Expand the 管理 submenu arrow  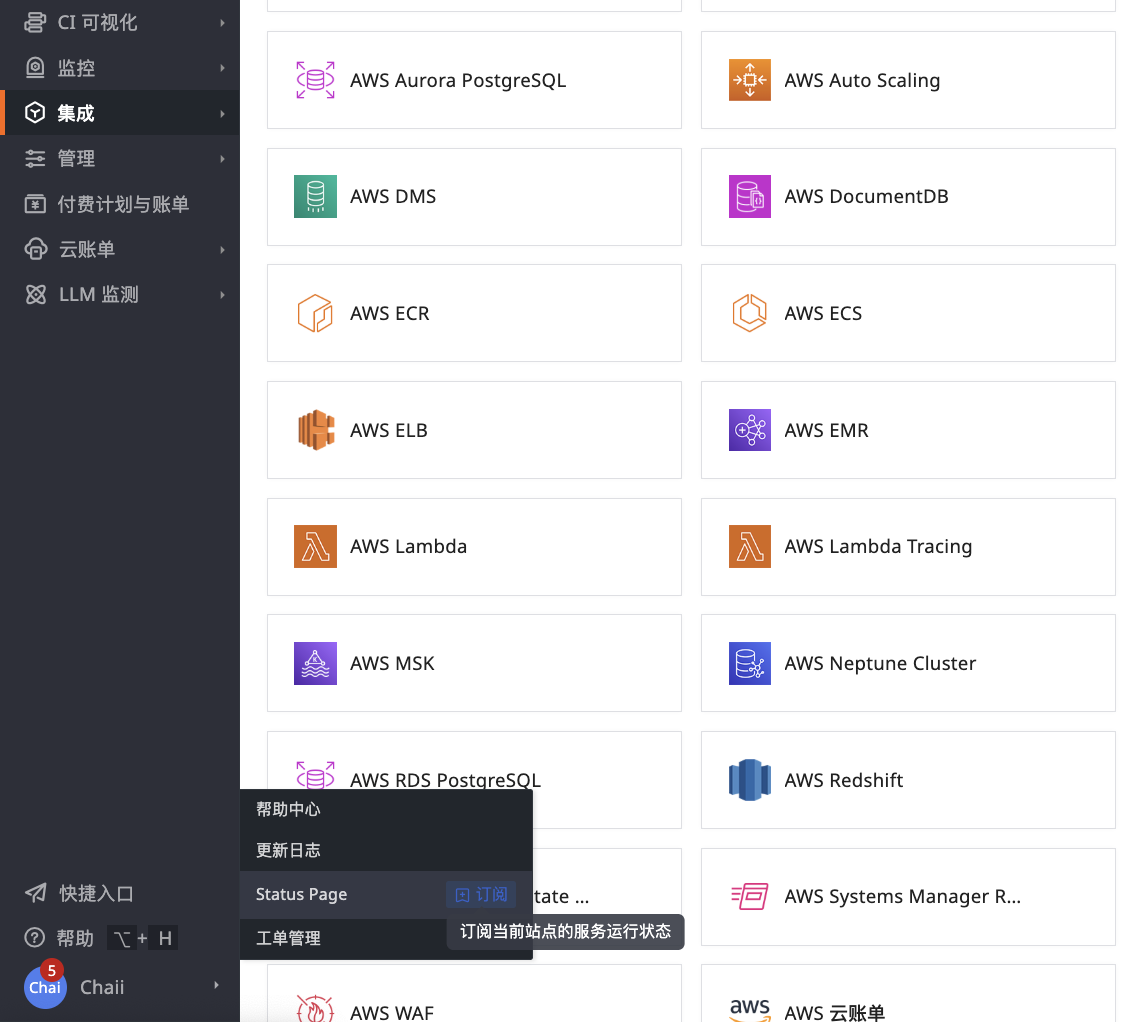(x=222, y=159)
